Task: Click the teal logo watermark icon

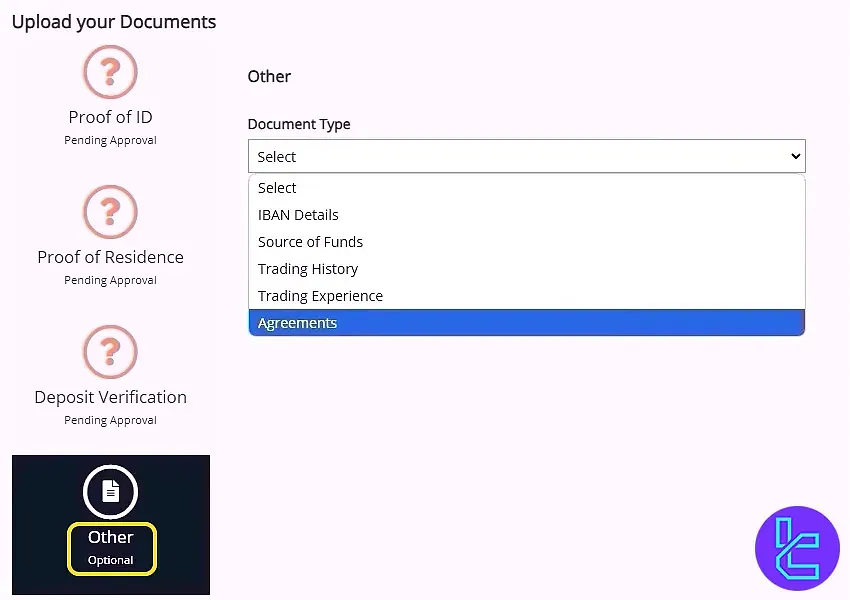Action: (x=797, y=548)
